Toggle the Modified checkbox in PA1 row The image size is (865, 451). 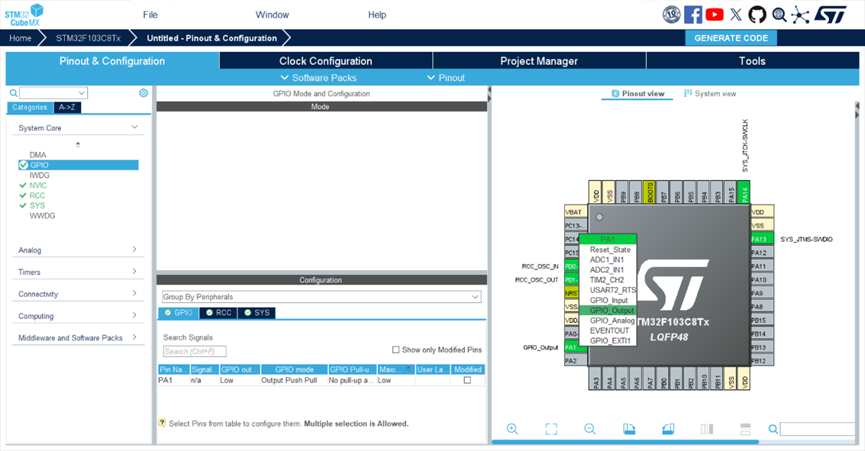467,380
